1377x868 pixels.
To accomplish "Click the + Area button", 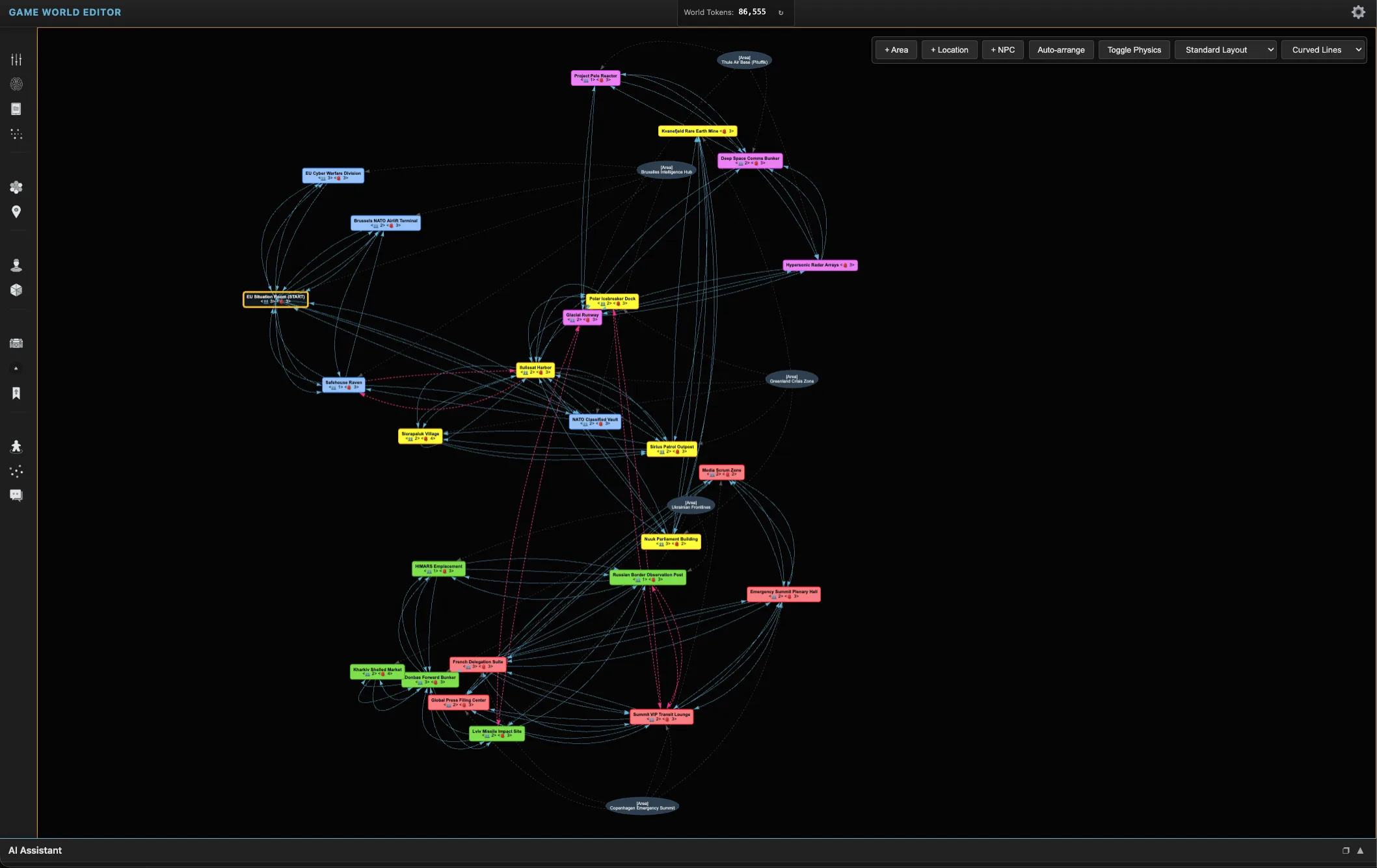I will click(x=896, y=50).
